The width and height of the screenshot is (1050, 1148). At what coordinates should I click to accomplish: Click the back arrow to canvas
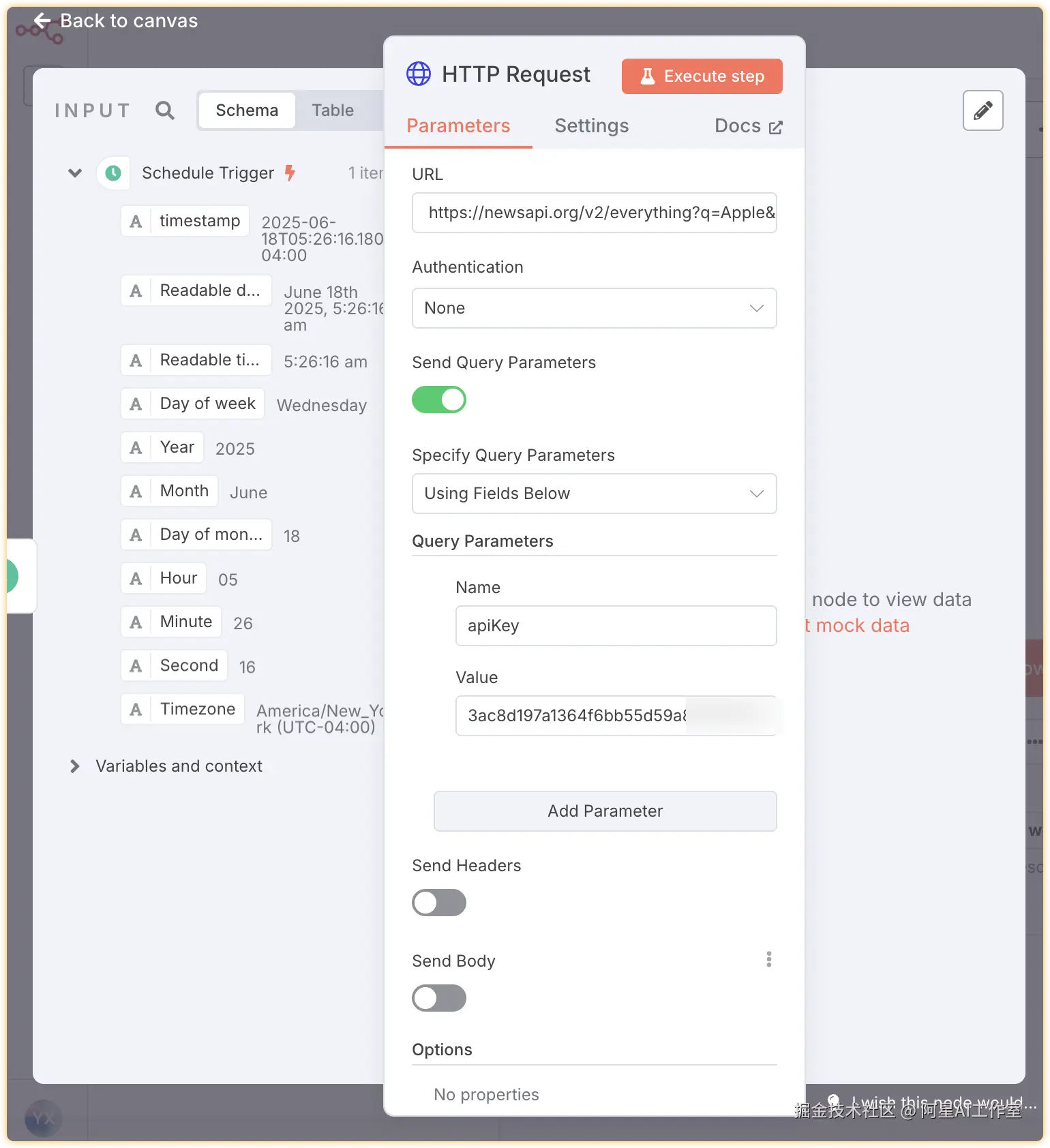click(42, 21)
